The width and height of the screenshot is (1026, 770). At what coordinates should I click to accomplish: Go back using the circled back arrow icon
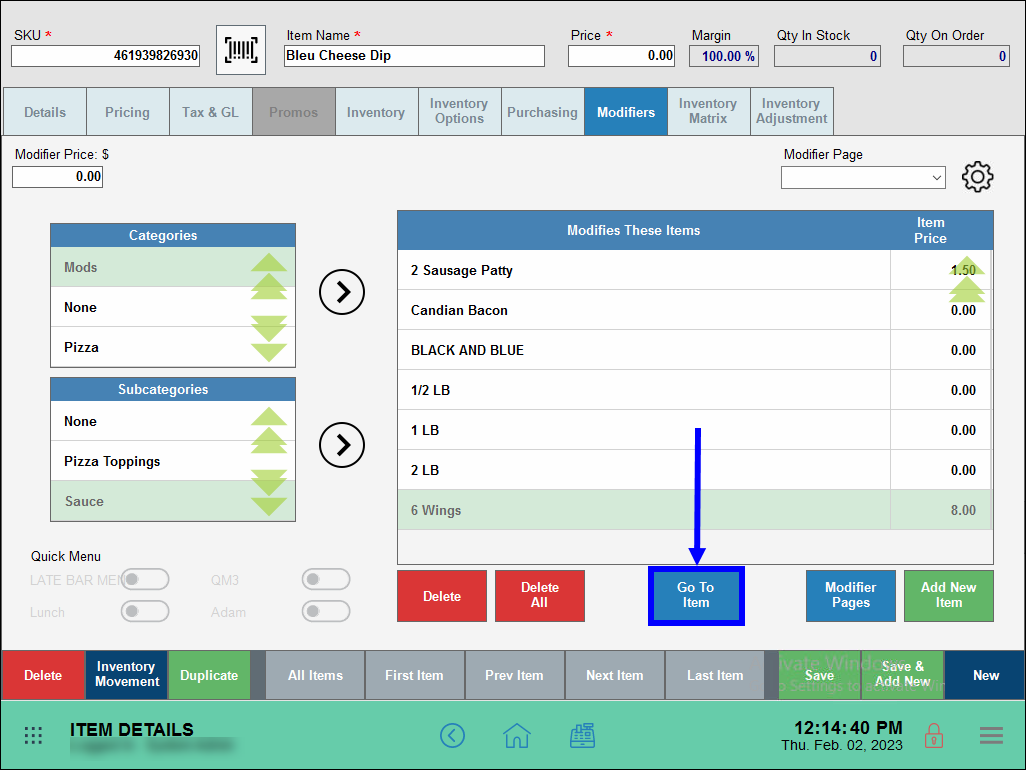click(x=452, y=735)
